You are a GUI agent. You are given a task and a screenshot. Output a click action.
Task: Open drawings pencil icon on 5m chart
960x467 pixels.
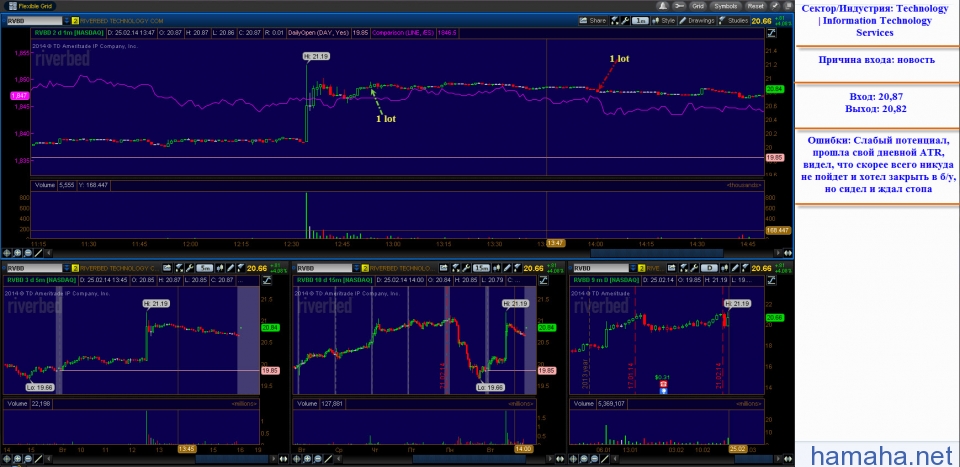(x=231, y=268)
